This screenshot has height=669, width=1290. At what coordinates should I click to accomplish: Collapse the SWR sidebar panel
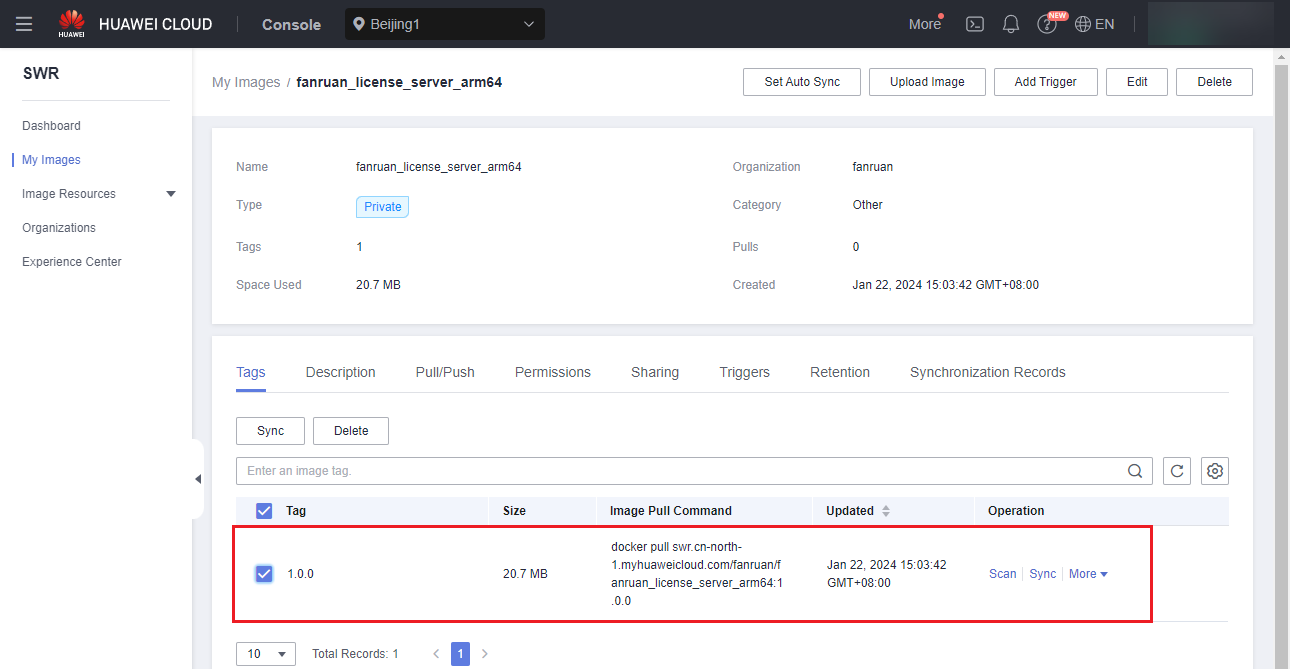point(198,479)
